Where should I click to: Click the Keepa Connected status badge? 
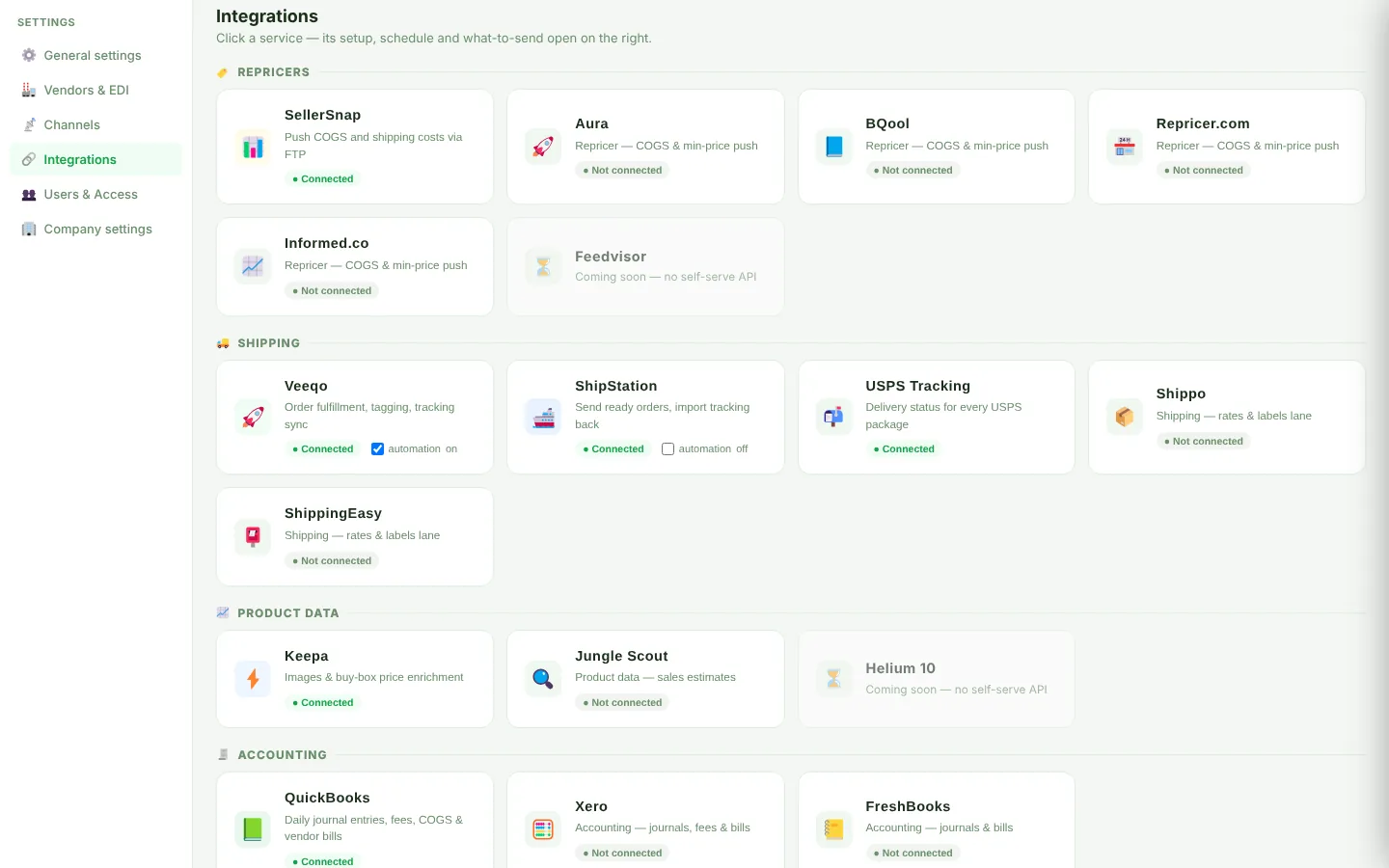coord(323,702)
